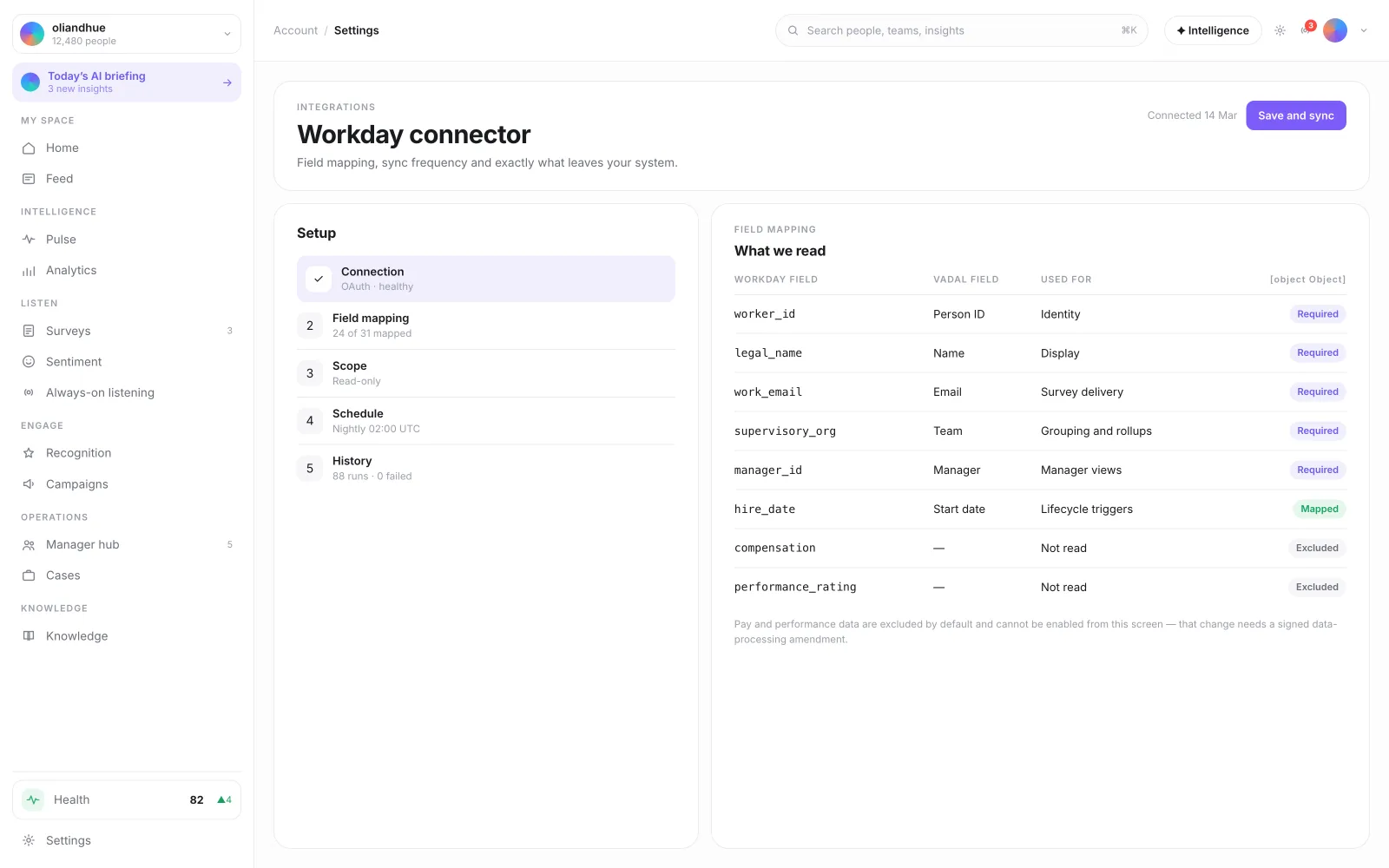Click the hire_date Mapped badge
The width and height of the screenshot is (1389, 868).
1320,510
